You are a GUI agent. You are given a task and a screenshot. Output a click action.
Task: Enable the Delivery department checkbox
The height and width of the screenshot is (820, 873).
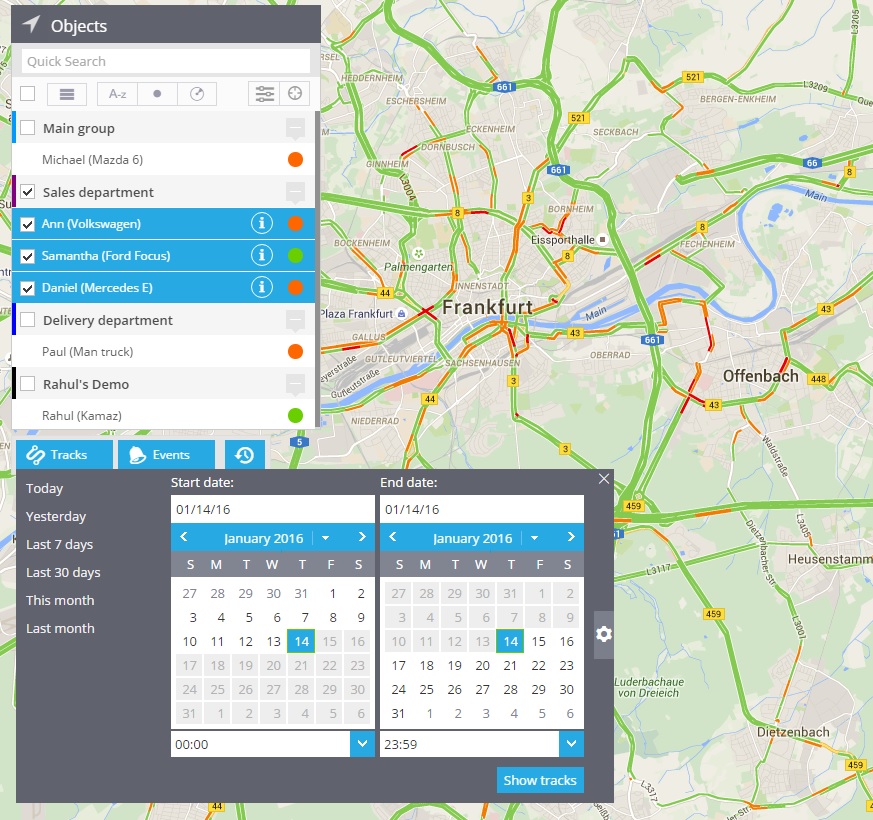point(28,320)
